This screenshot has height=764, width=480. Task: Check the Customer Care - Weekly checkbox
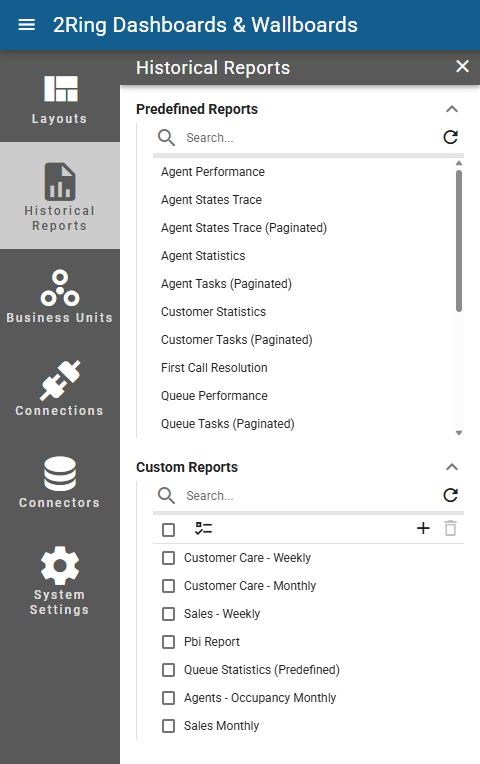[169, 558]
